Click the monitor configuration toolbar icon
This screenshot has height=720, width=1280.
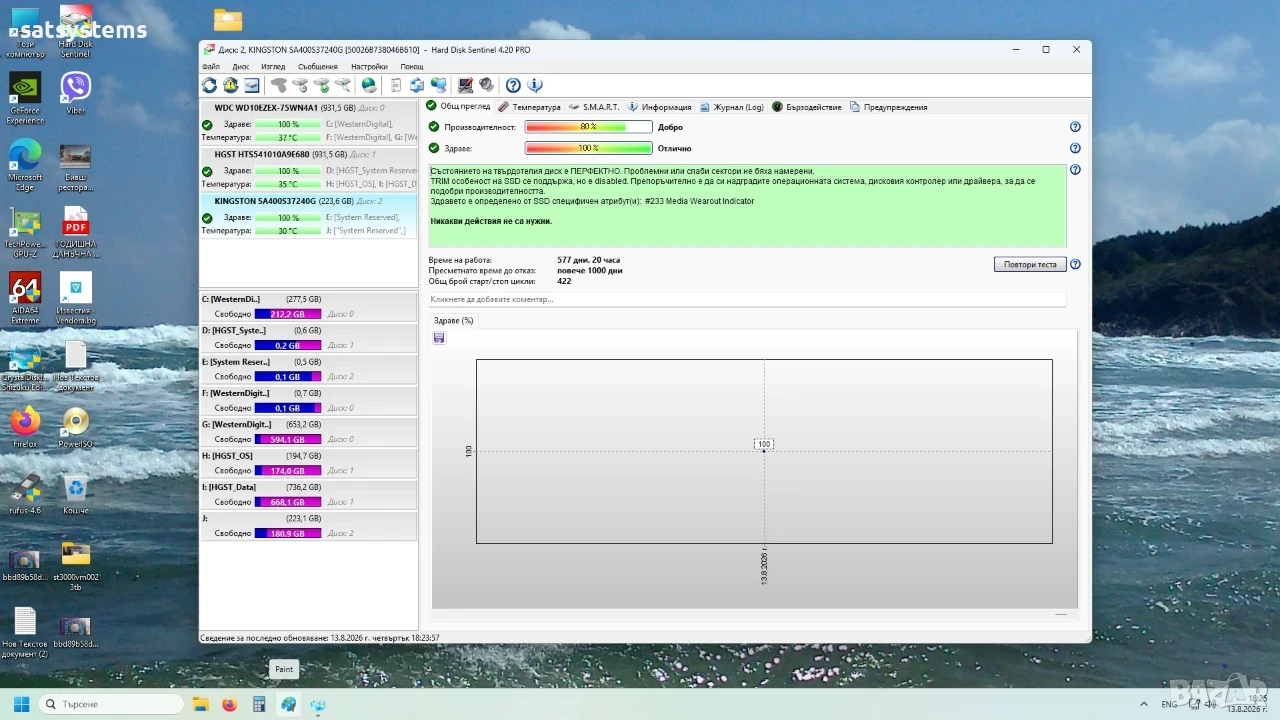[465, 85]
